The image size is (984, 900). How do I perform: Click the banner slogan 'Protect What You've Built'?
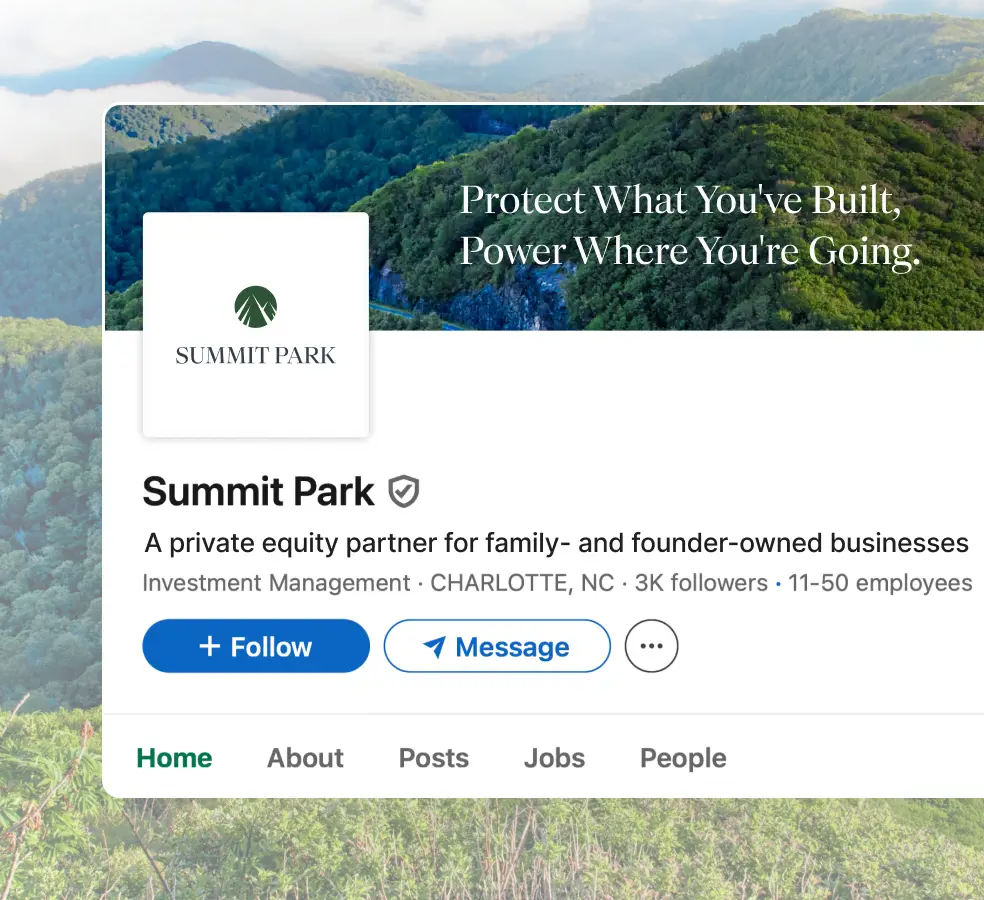click(681, 200)
